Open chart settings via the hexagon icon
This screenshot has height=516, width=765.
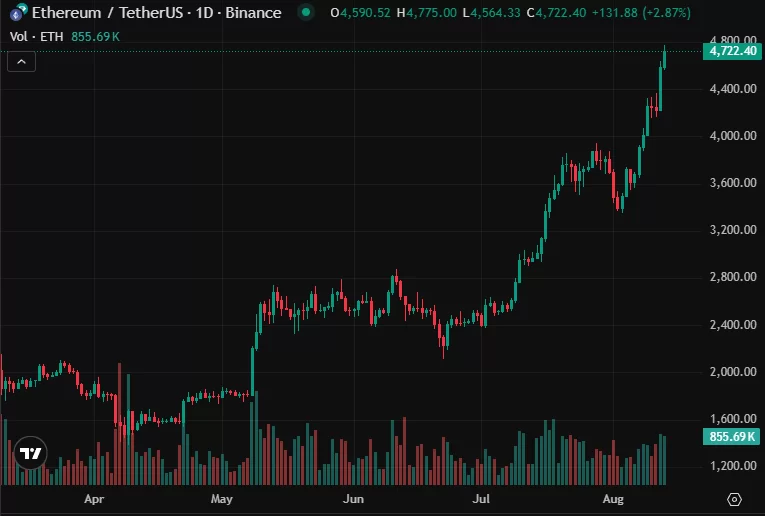[x=734, y=499]
